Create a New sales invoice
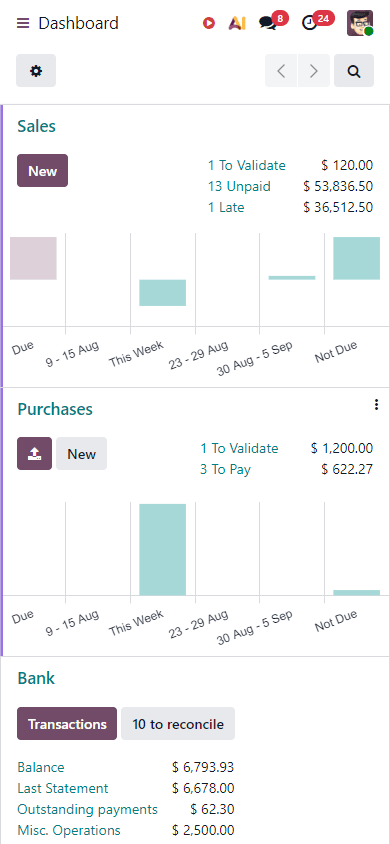 coord(42,171)
